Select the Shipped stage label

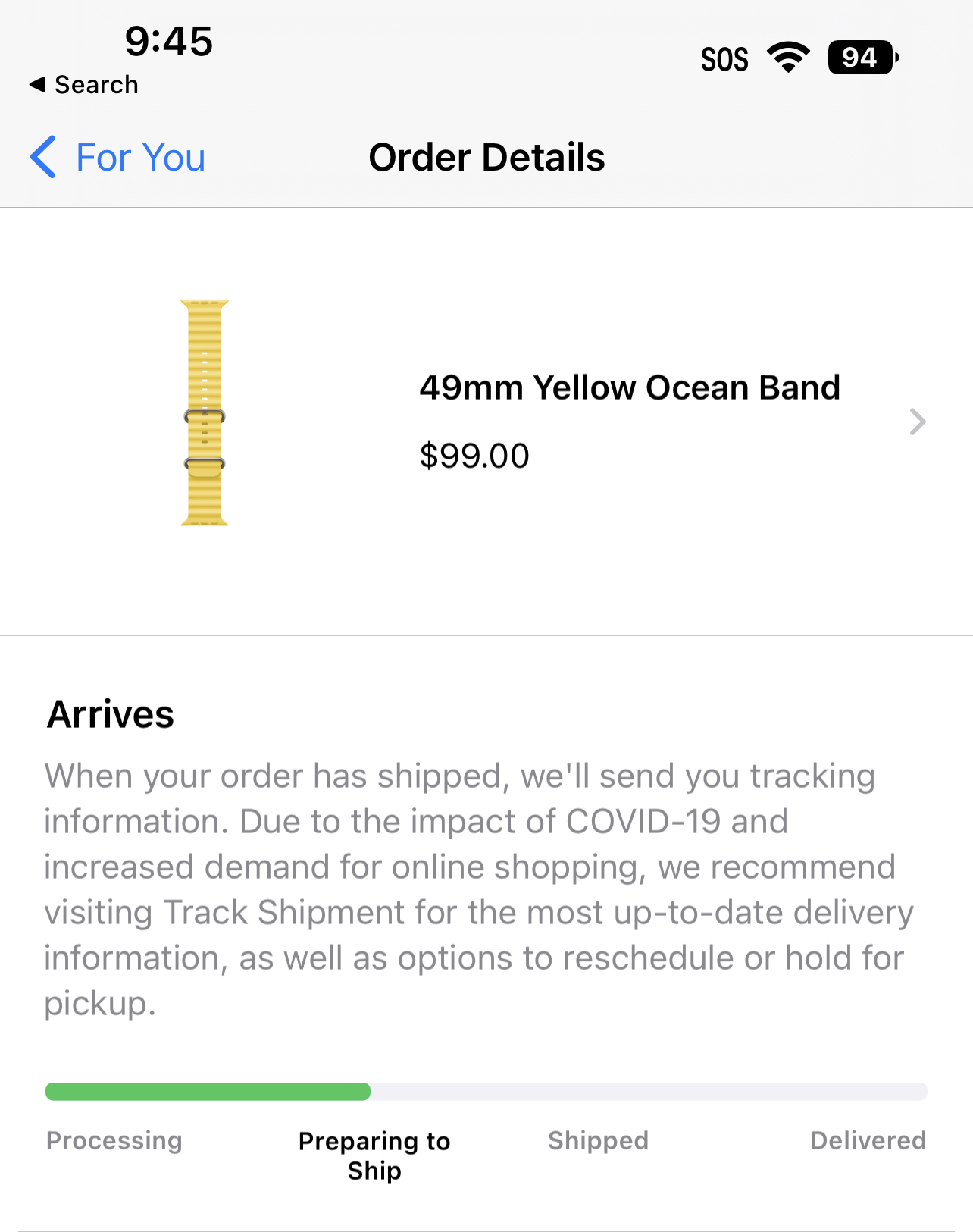point(599,1140)
